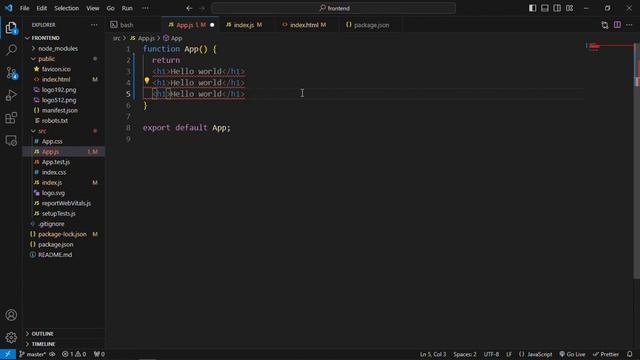Click the frontend command center search box
This screenshot has height=360, width=640.
[x=333, y=8]
